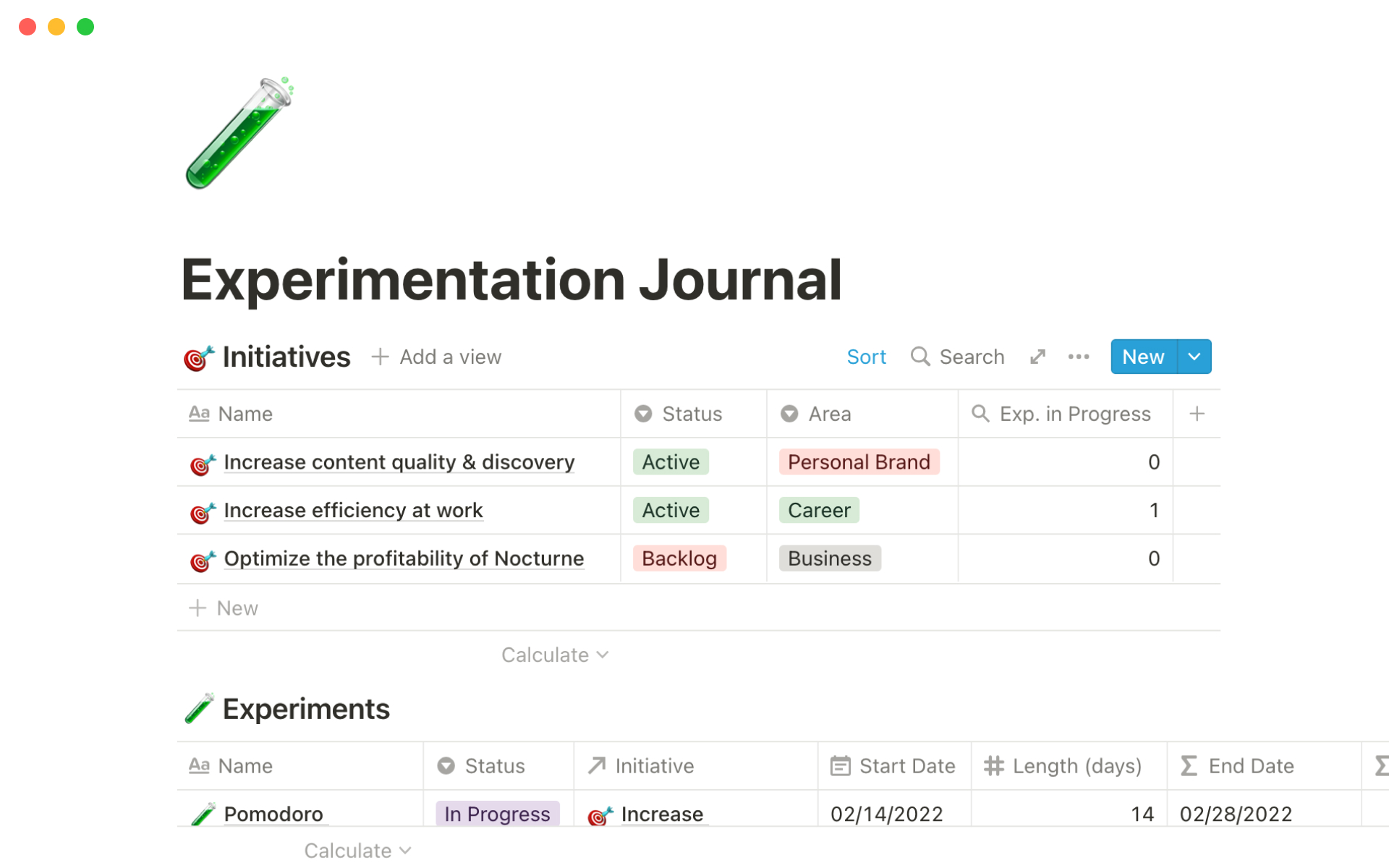Click the dart target icon beside Initiatives
Viewport: 1389px width, 868px height.
point(198,357)
